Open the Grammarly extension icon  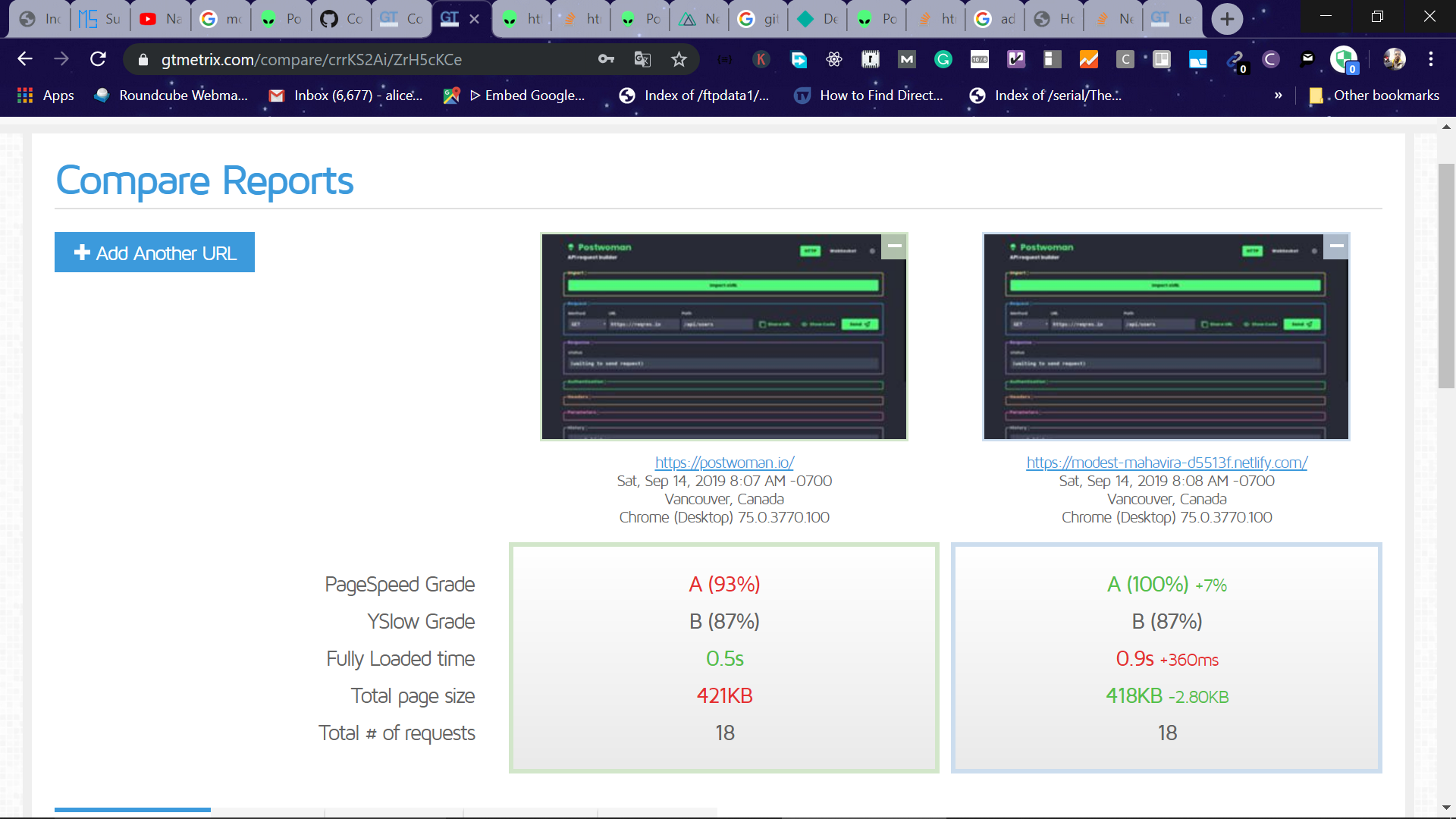[x=943, y=59]
